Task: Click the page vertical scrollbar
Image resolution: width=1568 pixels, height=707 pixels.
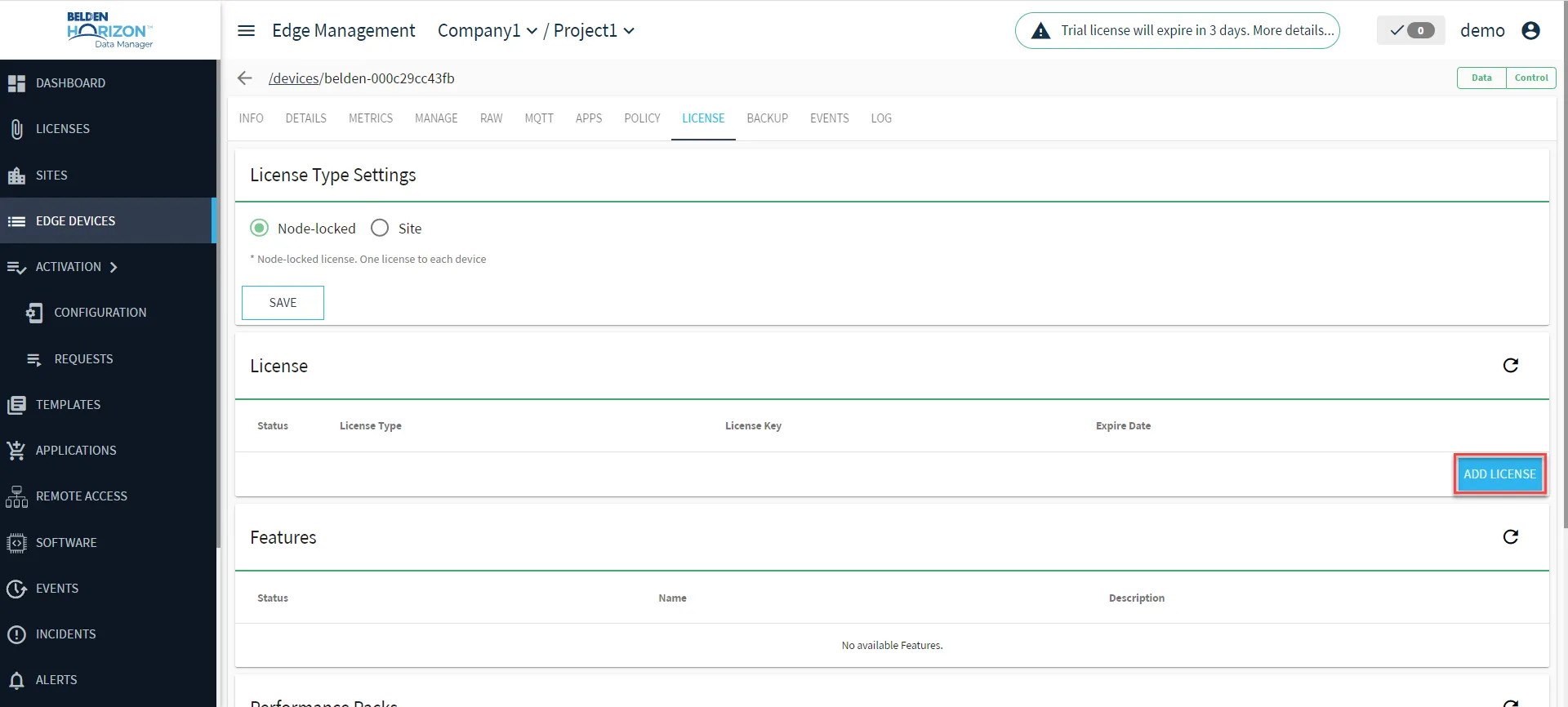Action: click(x=1565, y=265)
